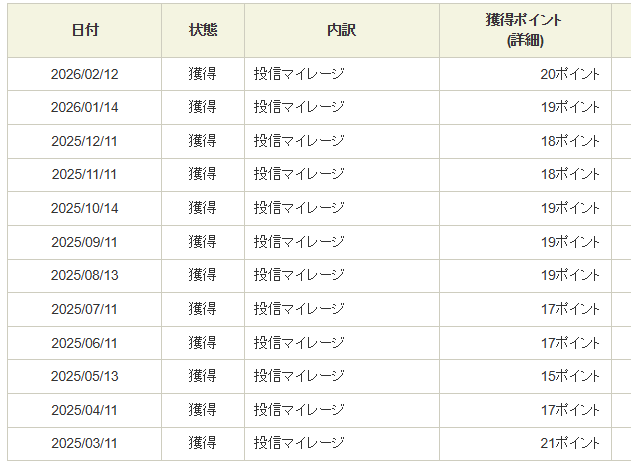631x470 pixels.
Task: Click 投信マイレージ in the 2025/04/11 row
Action: (298, 410)
